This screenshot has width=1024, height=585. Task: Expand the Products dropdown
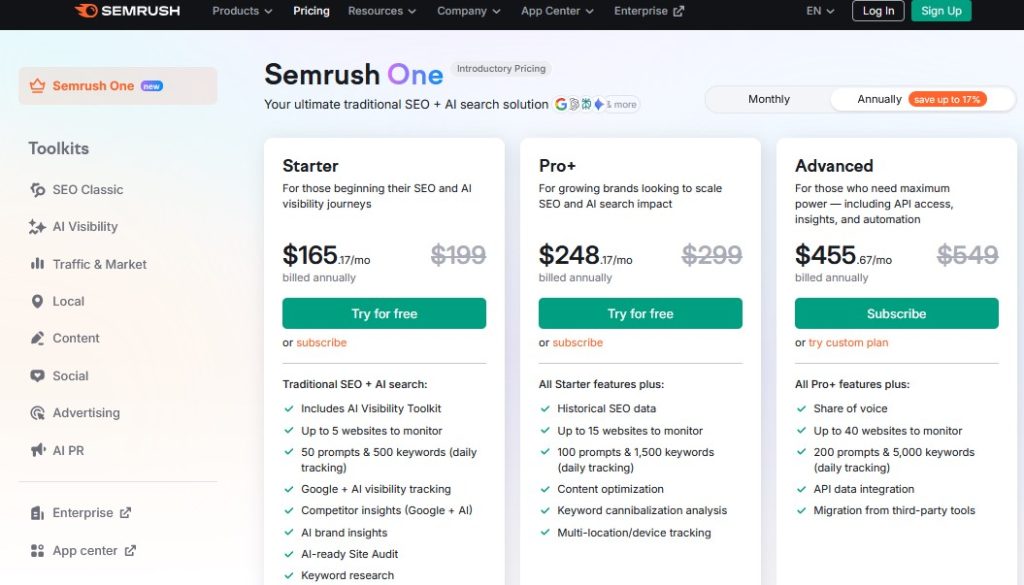[240, 12]
